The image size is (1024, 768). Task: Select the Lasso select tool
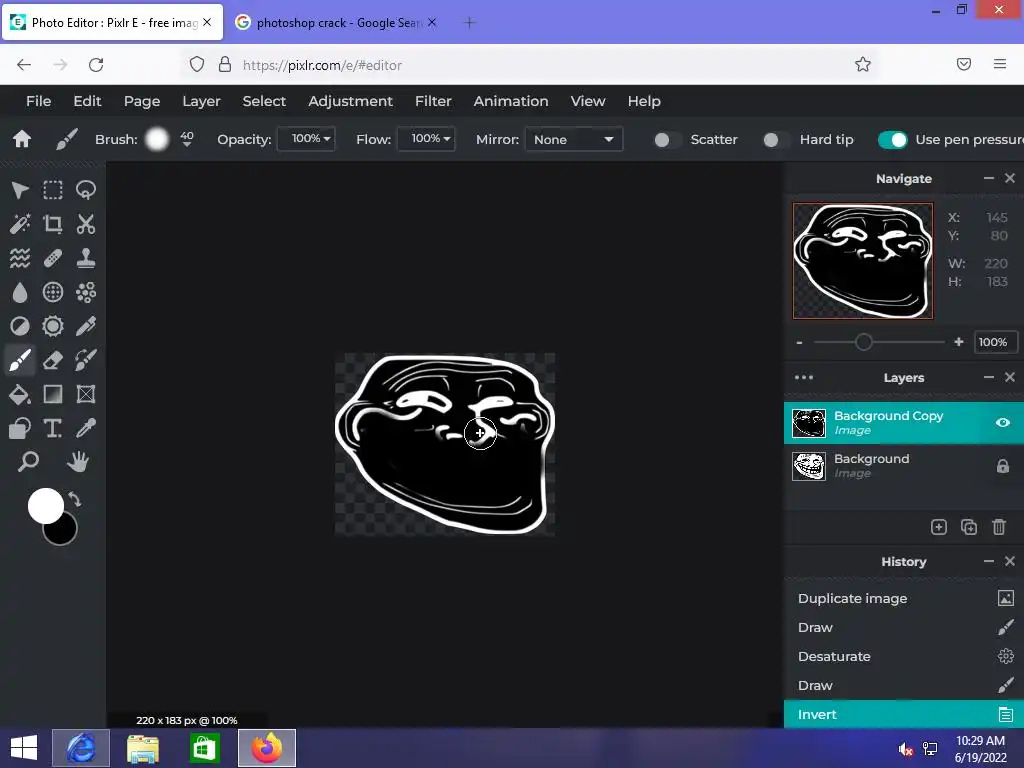[86, 190]
